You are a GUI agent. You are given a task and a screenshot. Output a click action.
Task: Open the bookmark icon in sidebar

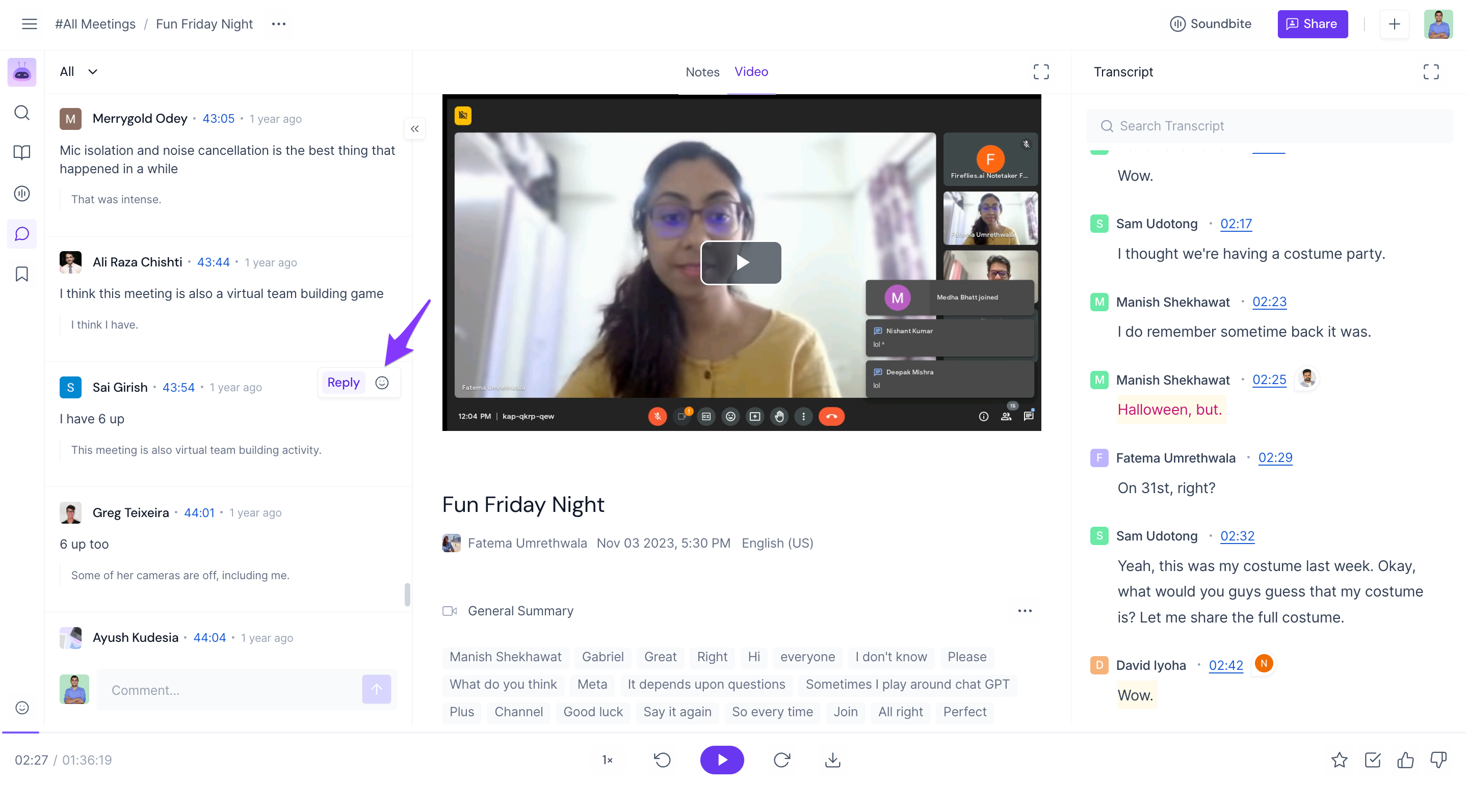coord(21,275)
